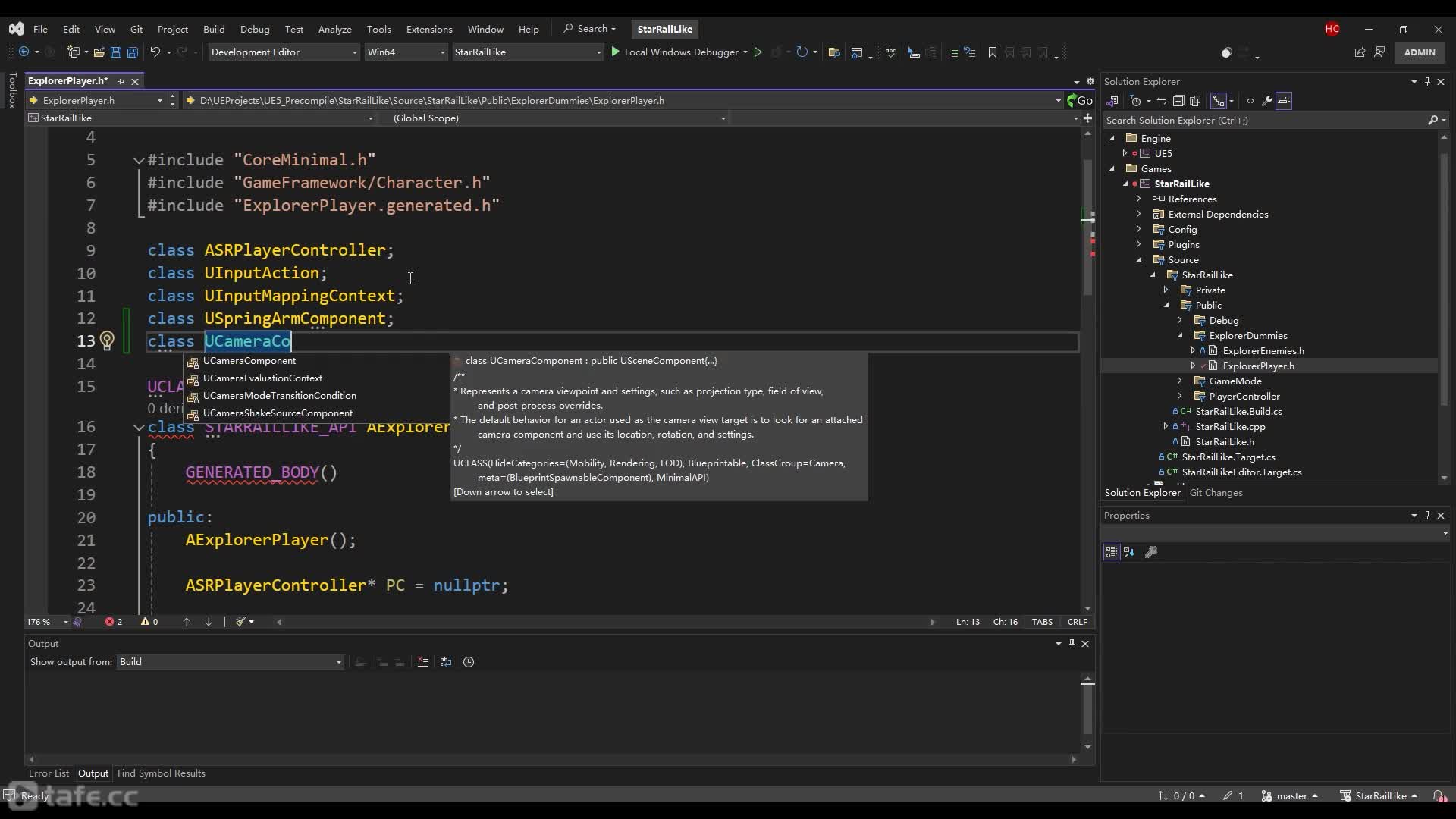Open the lightbulb quick actions on line 13
This screenshot has height=819, width=1456.
[x=107, y=341]
